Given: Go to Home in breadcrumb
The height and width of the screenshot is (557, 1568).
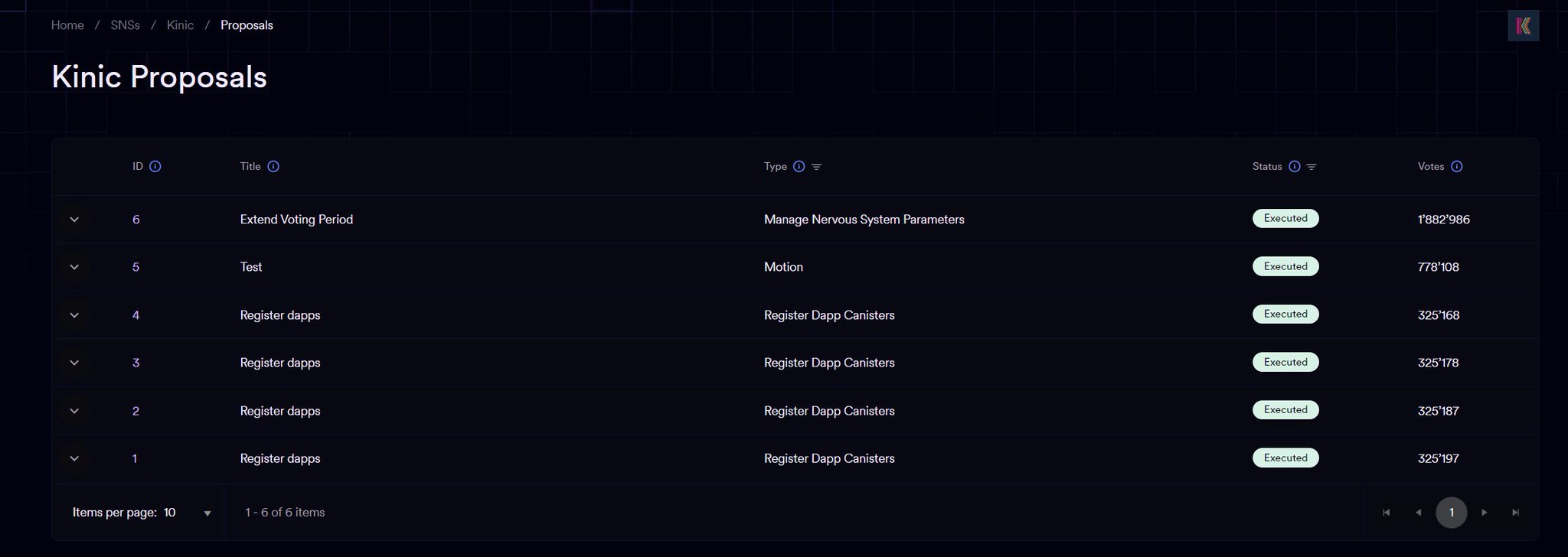Looking at the screenshot, I should click(x=67, y=25).
